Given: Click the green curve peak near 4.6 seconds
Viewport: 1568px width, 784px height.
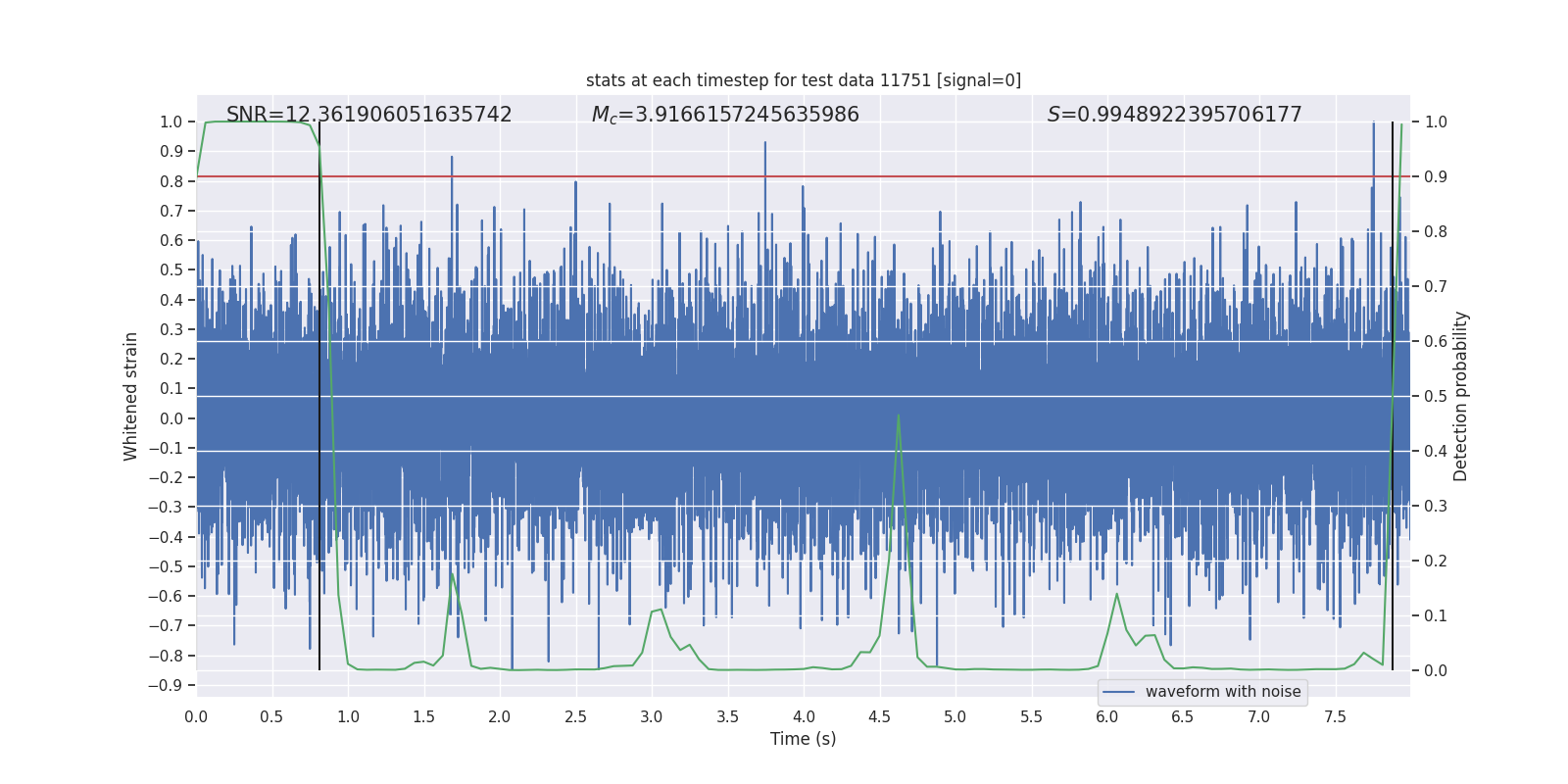Looking at the screenshot, I should (x=898, y=416).
